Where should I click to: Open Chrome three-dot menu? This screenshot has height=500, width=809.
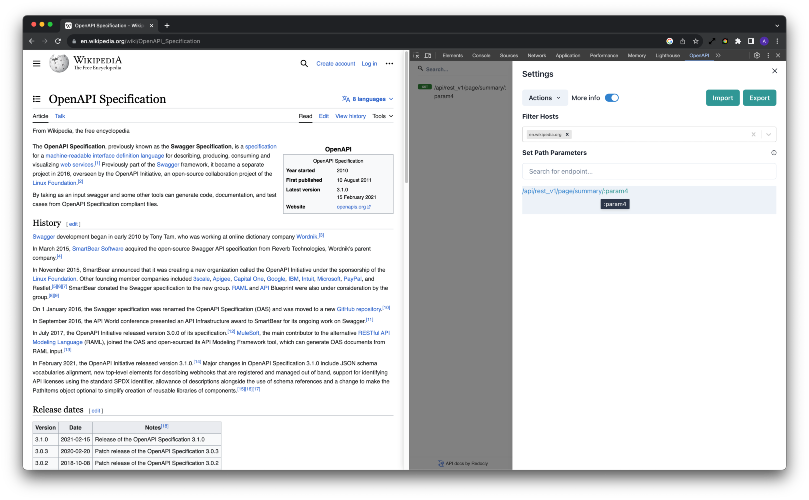point(777,41)
